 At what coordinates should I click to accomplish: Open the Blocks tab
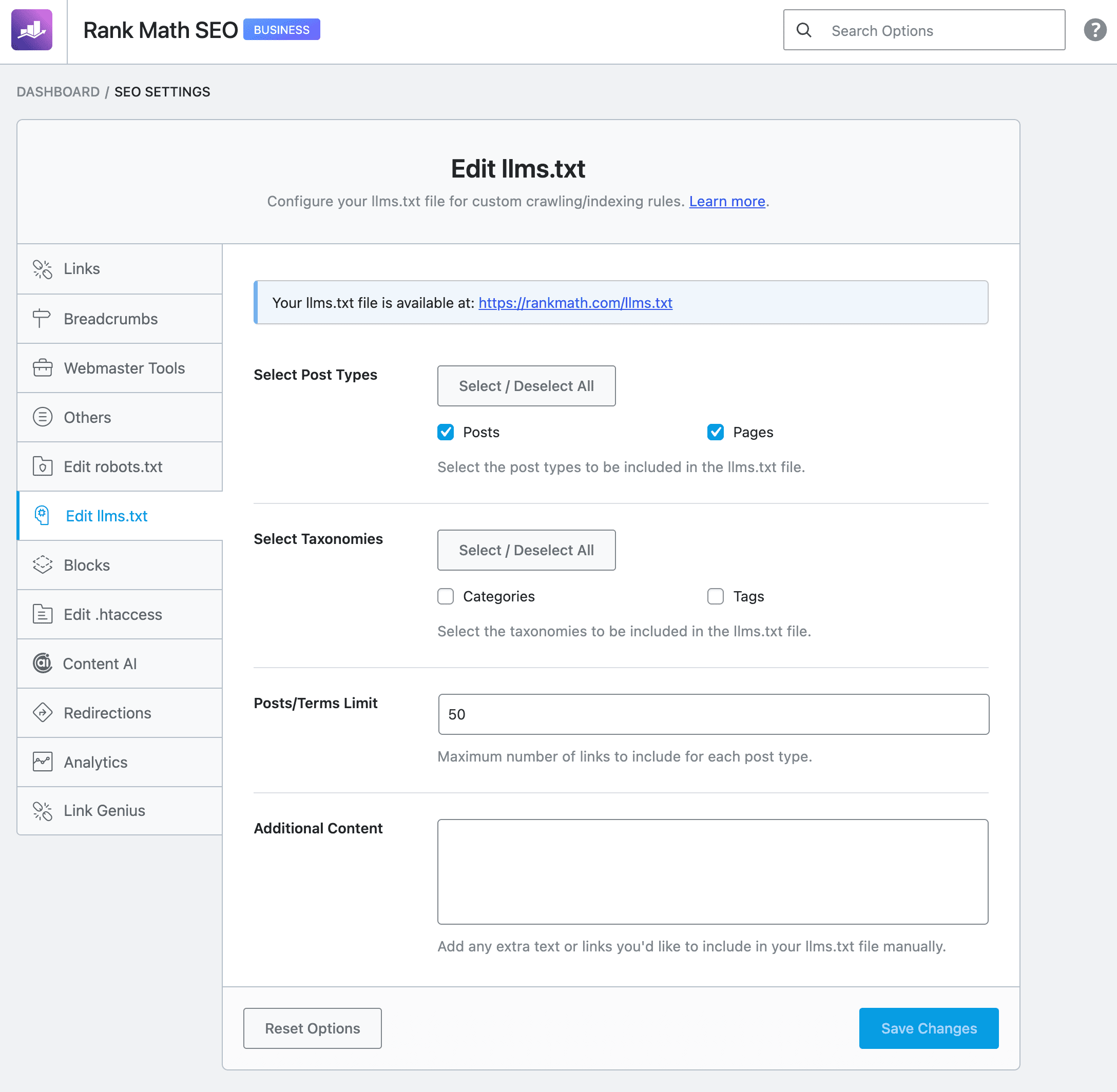click(x=120, y=565)
